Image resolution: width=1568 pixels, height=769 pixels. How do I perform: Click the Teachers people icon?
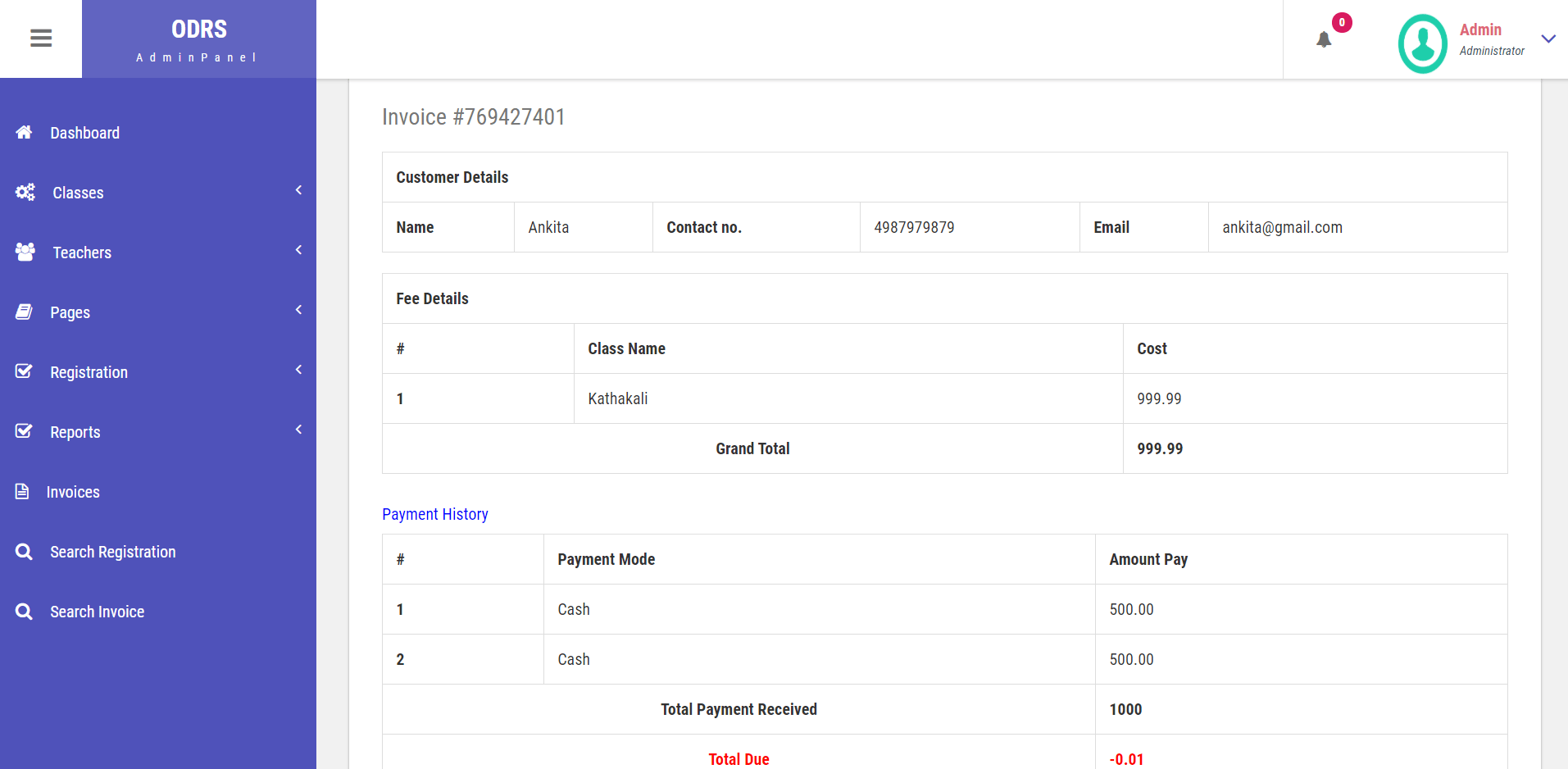tap(25, 252)
